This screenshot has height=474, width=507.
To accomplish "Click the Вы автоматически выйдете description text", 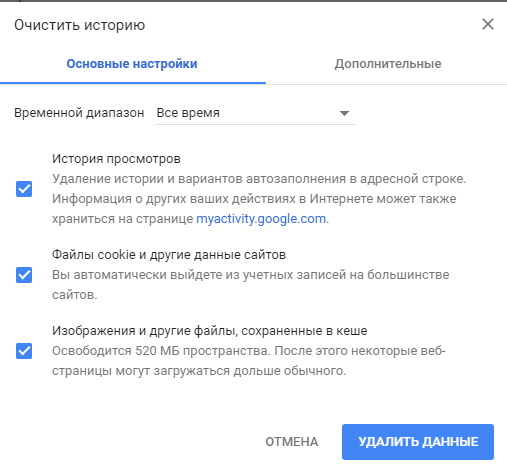I will 251,285.
